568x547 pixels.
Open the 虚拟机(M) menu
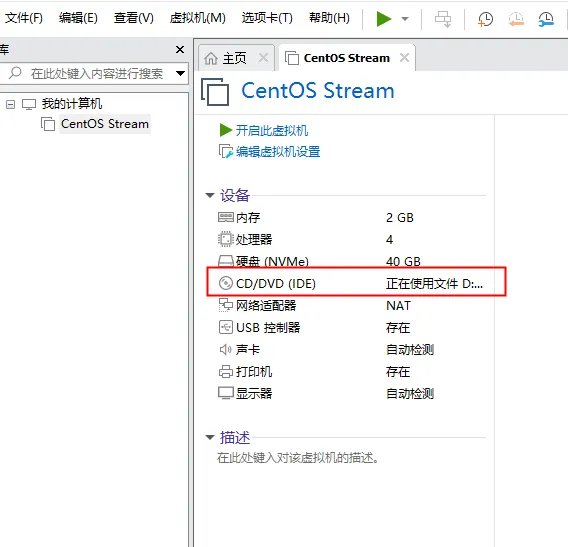197,18
